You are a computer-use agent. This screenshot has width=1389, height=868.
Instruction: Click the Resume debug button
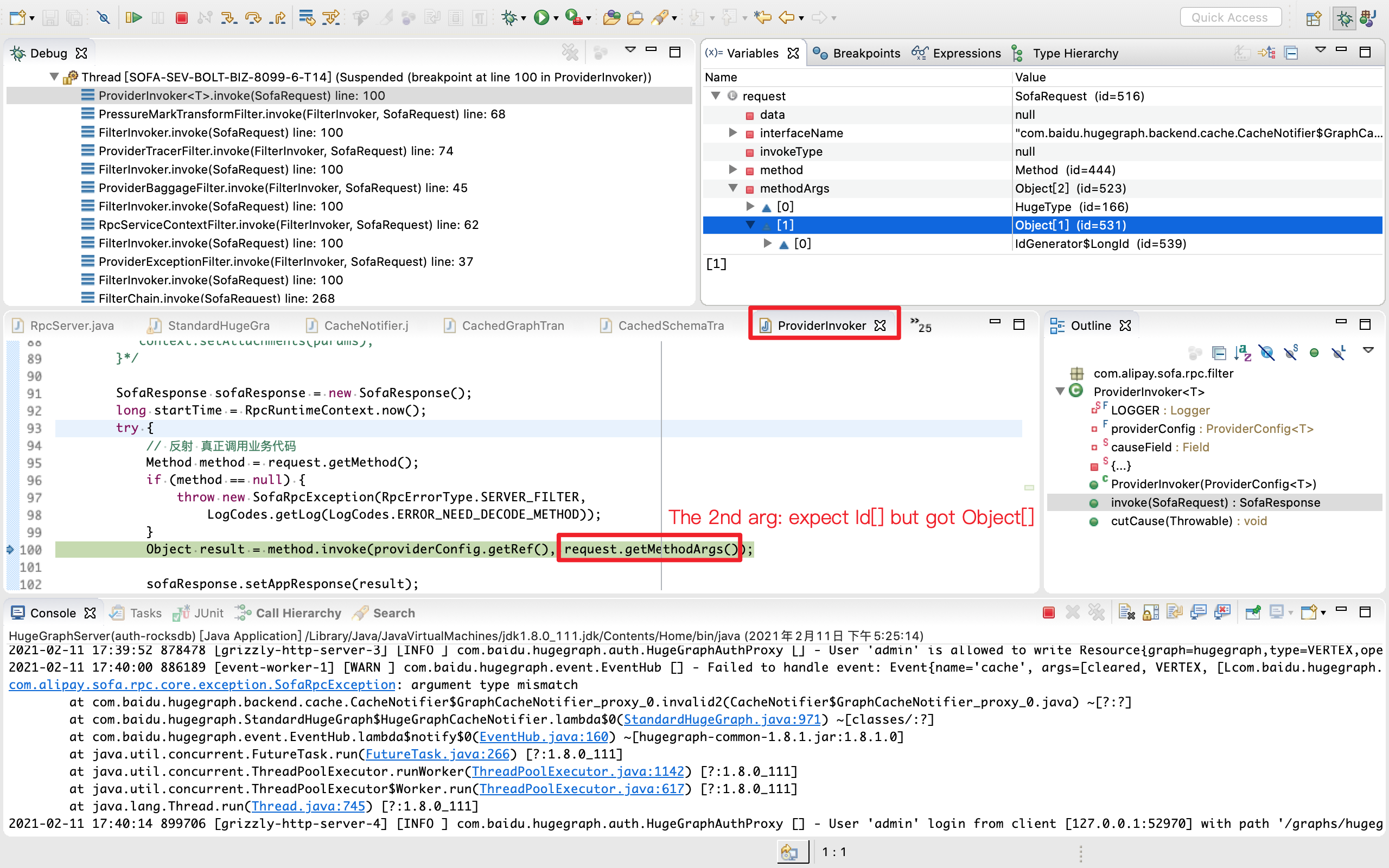(x=133, y=18)
